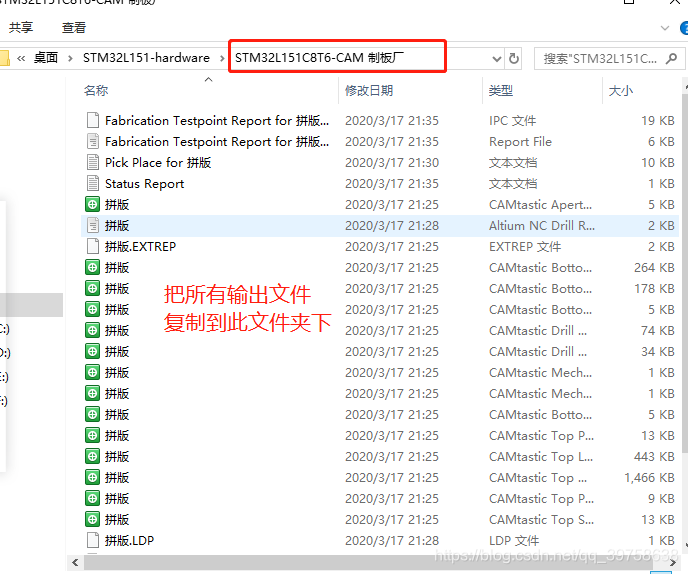Viewport: 688px width, 574px height.
Task: Click the IPC file blank document icon
Action: click(93, 120)
